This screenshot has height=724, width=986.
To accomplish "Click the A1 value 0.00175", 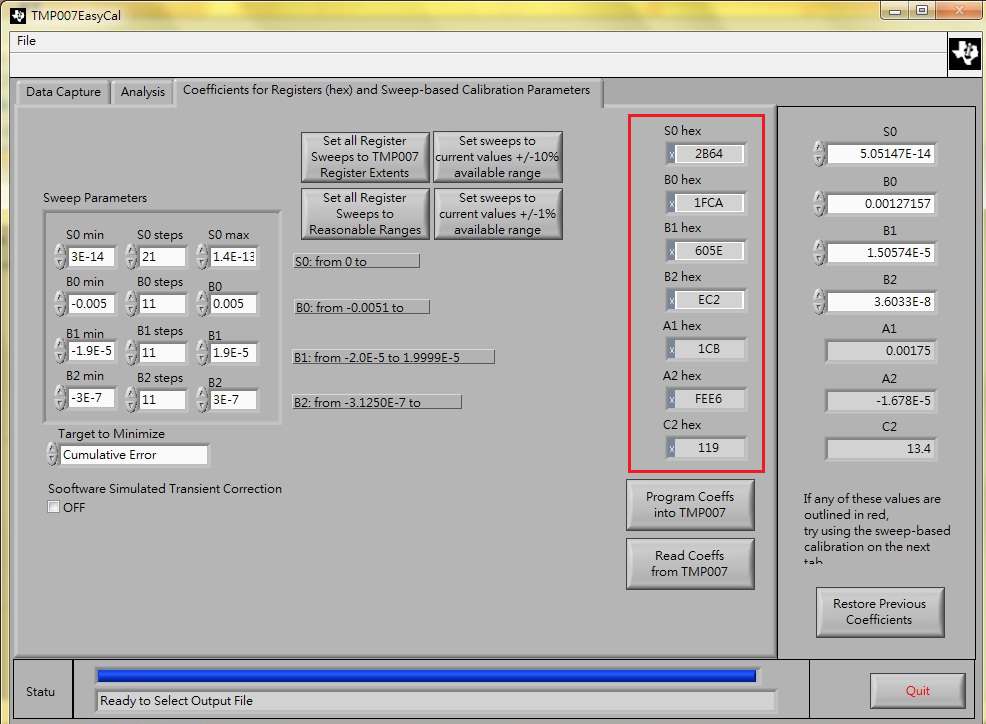I will (x=881, y=351).
